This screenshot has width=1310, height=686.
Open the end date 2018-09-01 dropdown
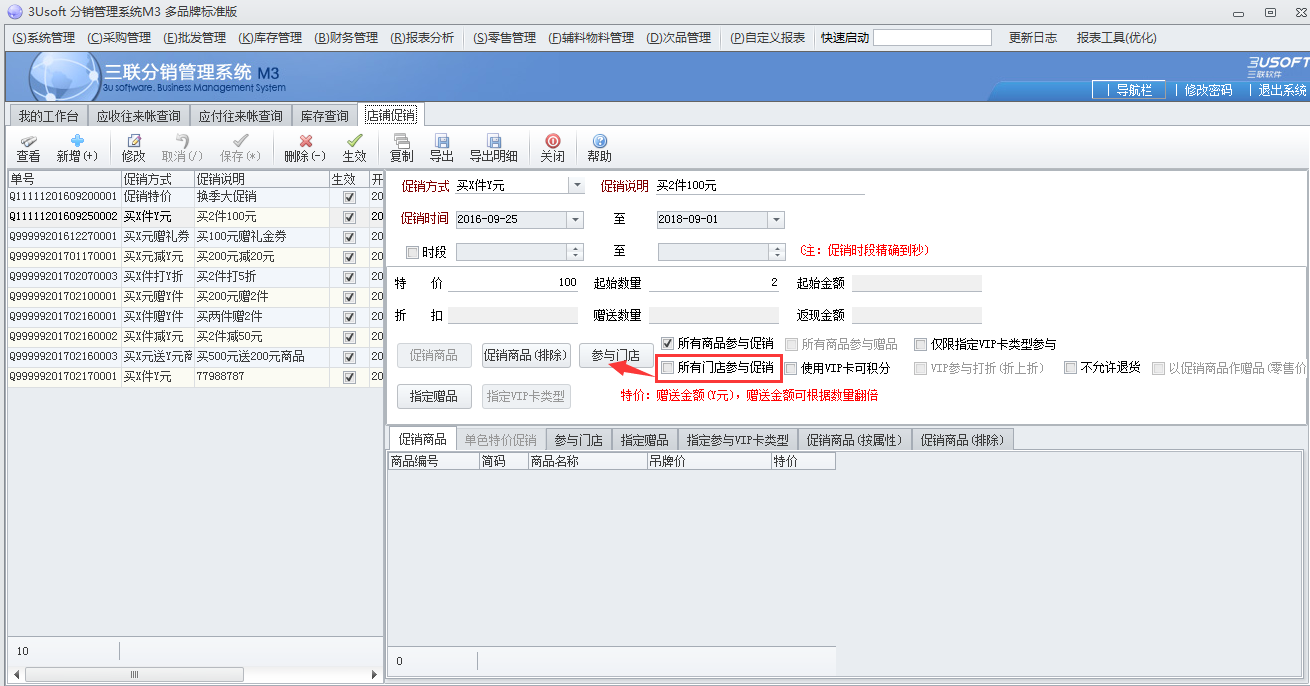pyautogui.click(x=776, y=220)
